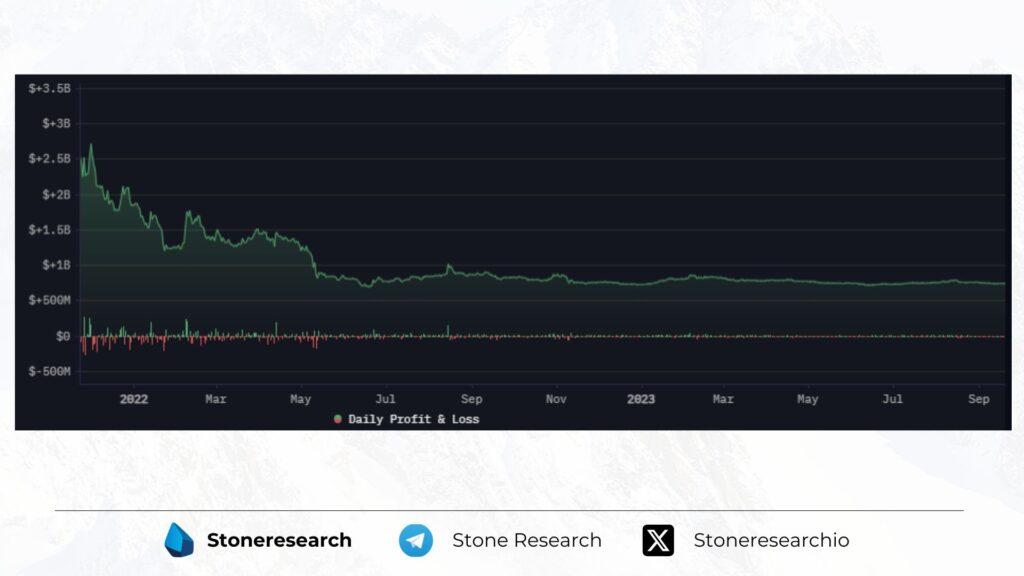Select the Nov timeline label
1024x576 pixels.
[x=556, y=399]
